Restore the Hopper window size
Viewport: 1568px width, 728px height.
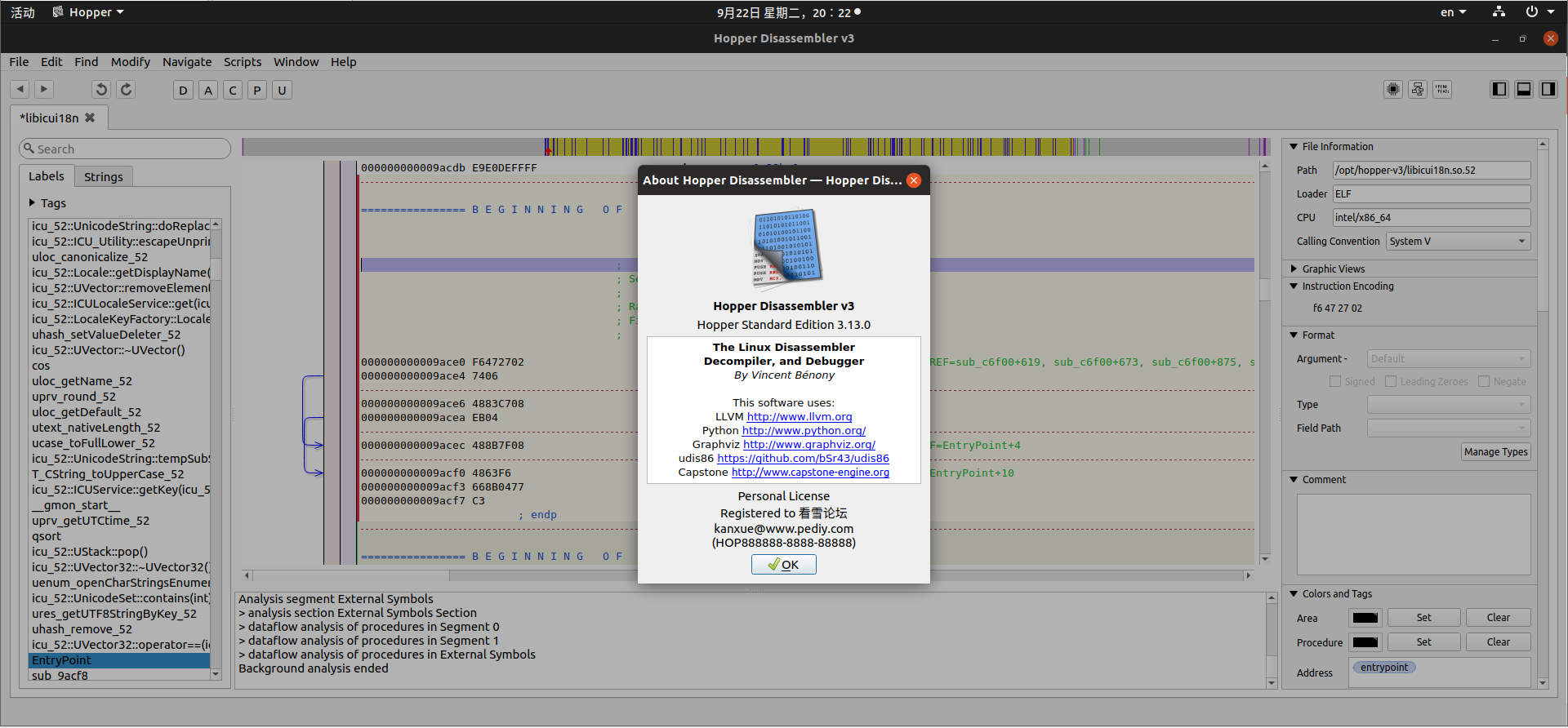(1522, 38)
